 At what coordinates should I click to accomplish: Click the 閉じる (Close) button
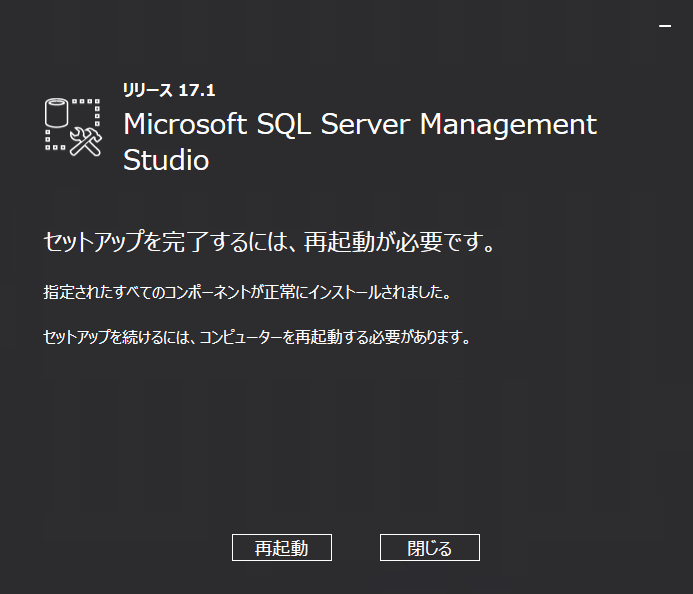(430, 548)
